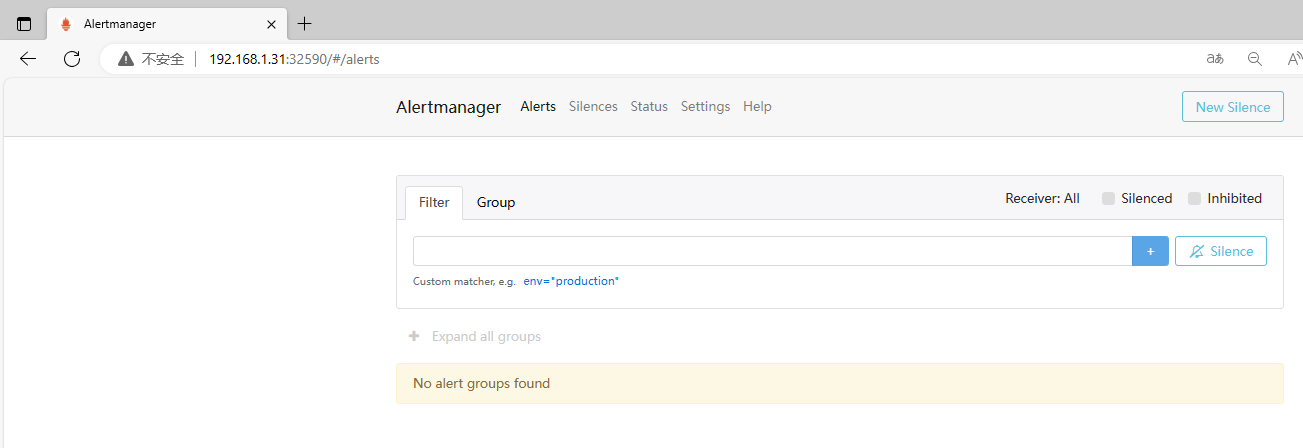Open the Alerts navigation item
1303x448 pixels.
pyautogui.click(x=538, y=106)
